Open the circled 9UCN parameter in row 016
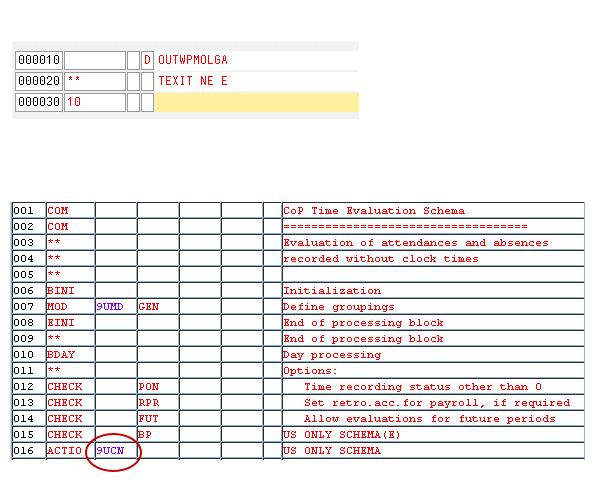This screenshot has width=600, height=488. [110, 451]
